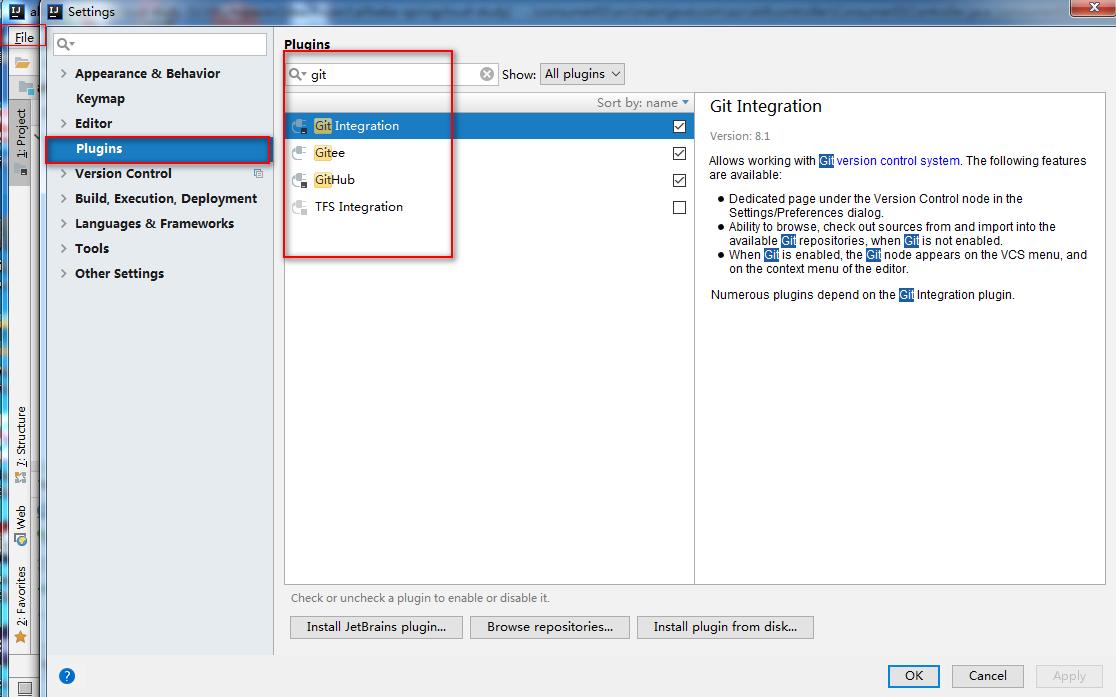This screenshot has height=697, width=1116.
Task: Click the GitHub plugin icon
Action: pos(300,180)
